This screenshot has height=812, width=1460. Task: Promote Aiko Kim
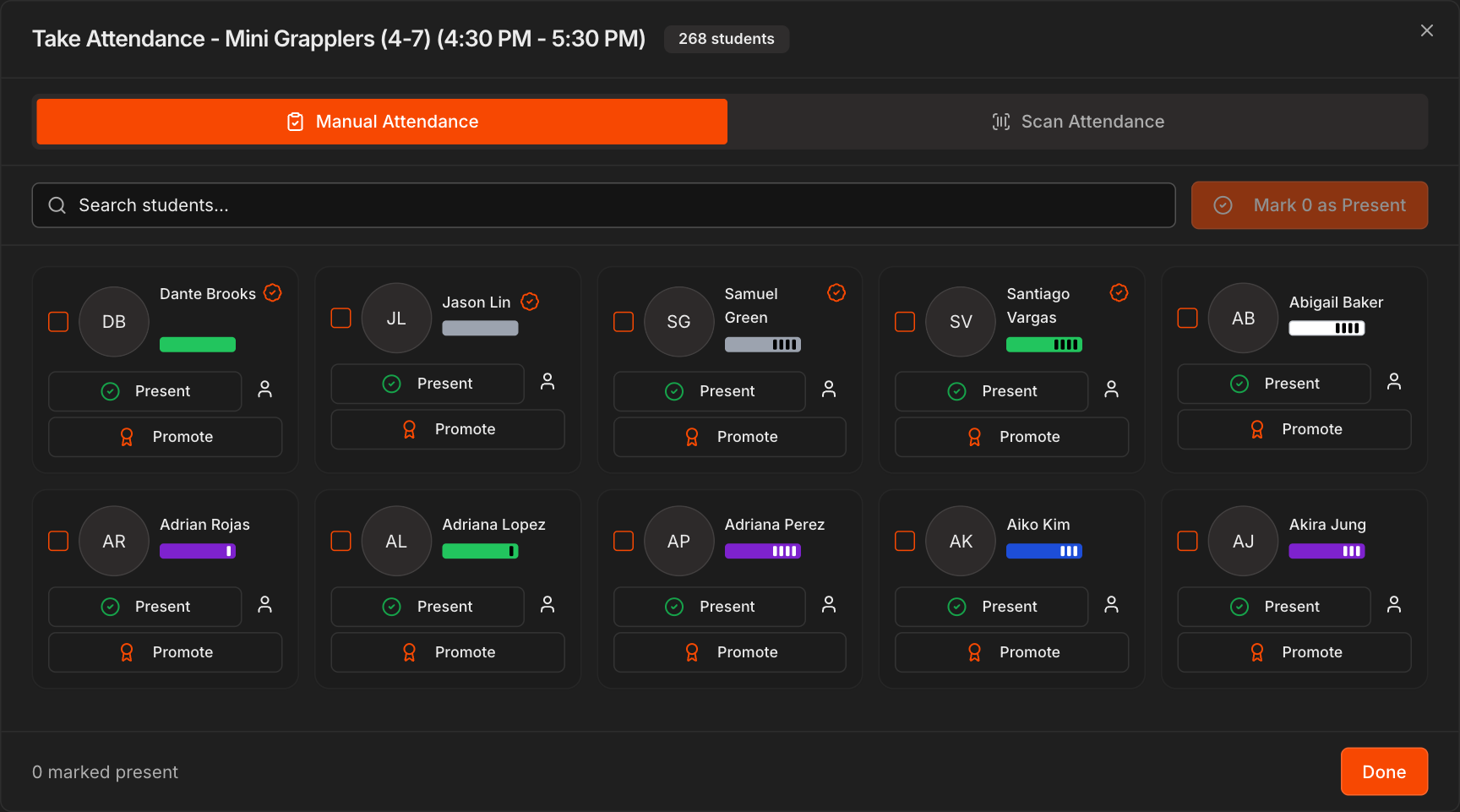[x=1012, y=652]
